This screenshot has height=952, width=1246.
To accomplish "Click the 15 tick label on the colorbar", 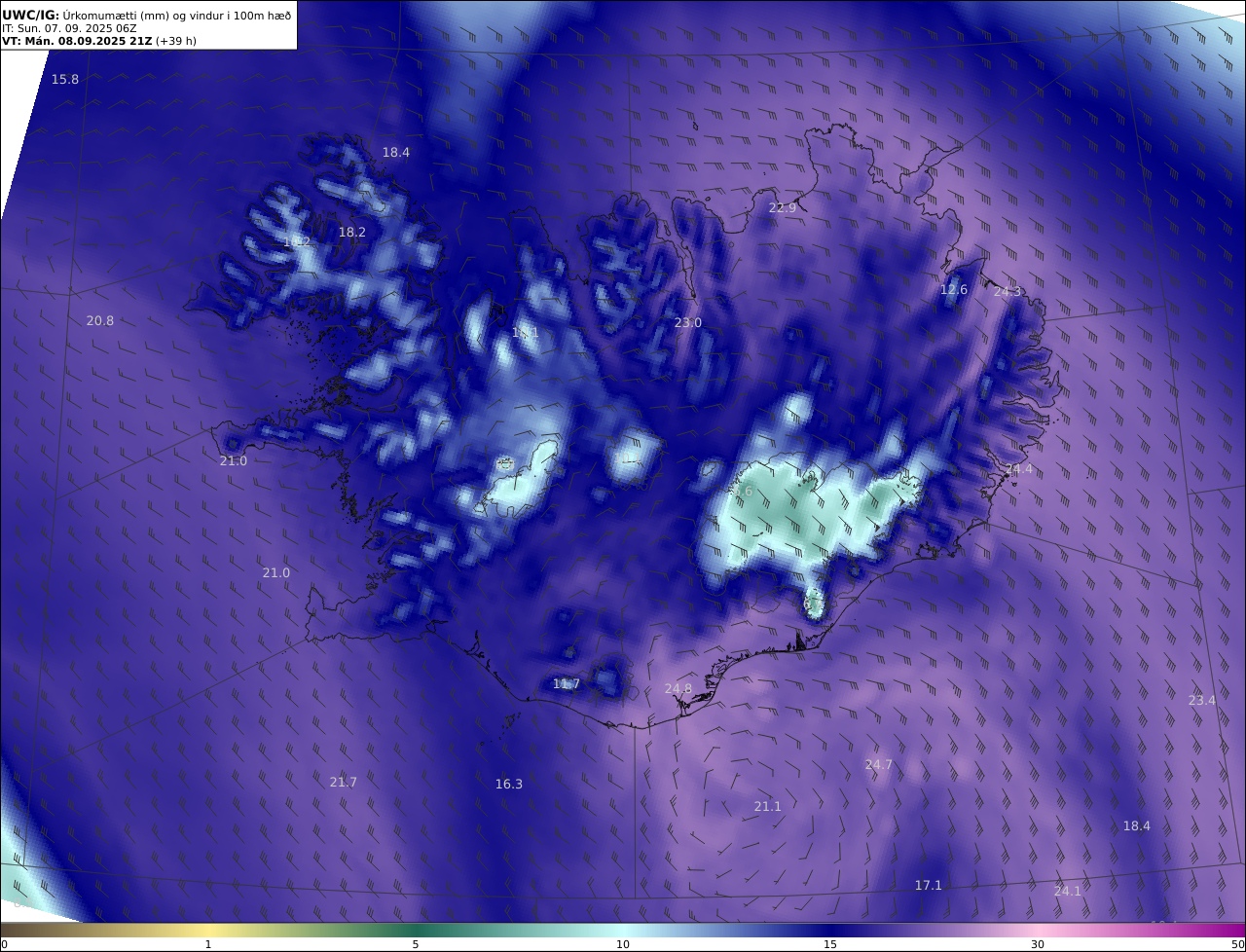I will click(x=830, y=944).
